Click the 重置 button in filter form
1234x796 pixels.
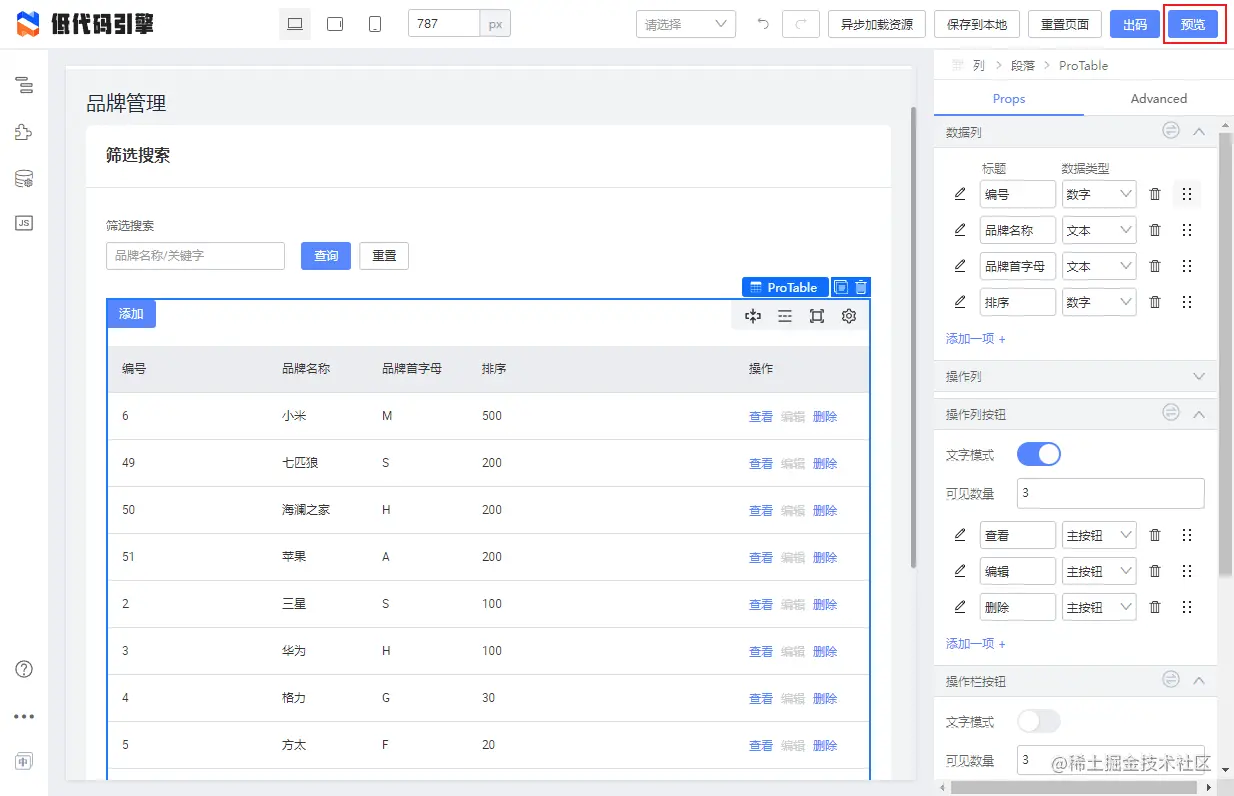point(384,256)
